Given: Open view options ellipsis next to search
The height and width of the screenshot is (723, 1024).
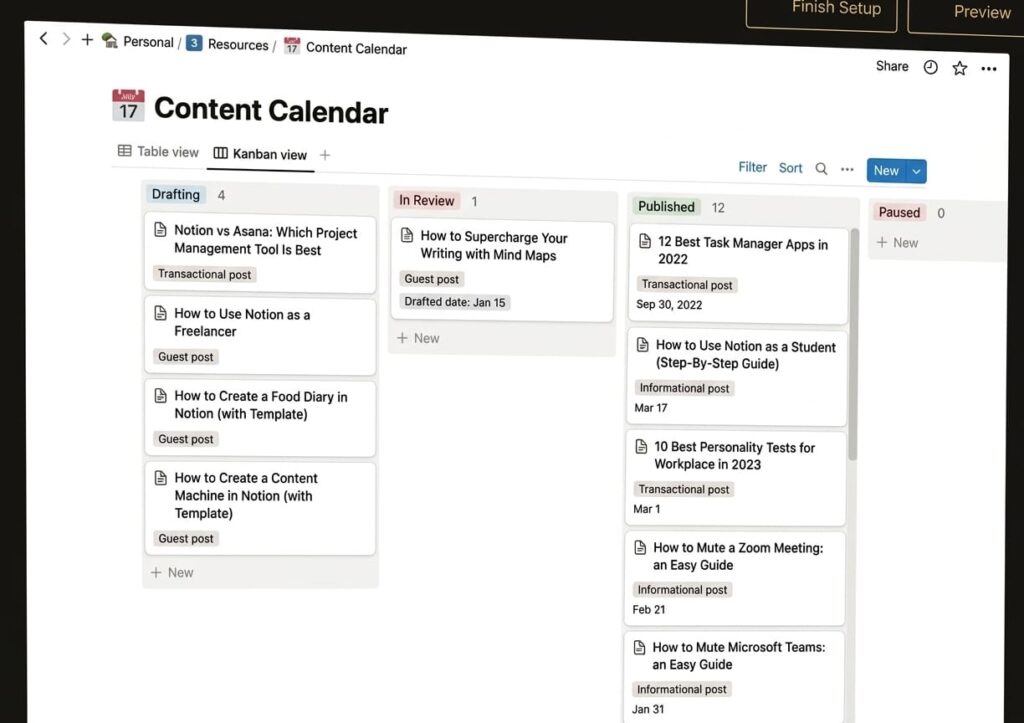Looking at the screenshot, I should click(x=847, y=169).
